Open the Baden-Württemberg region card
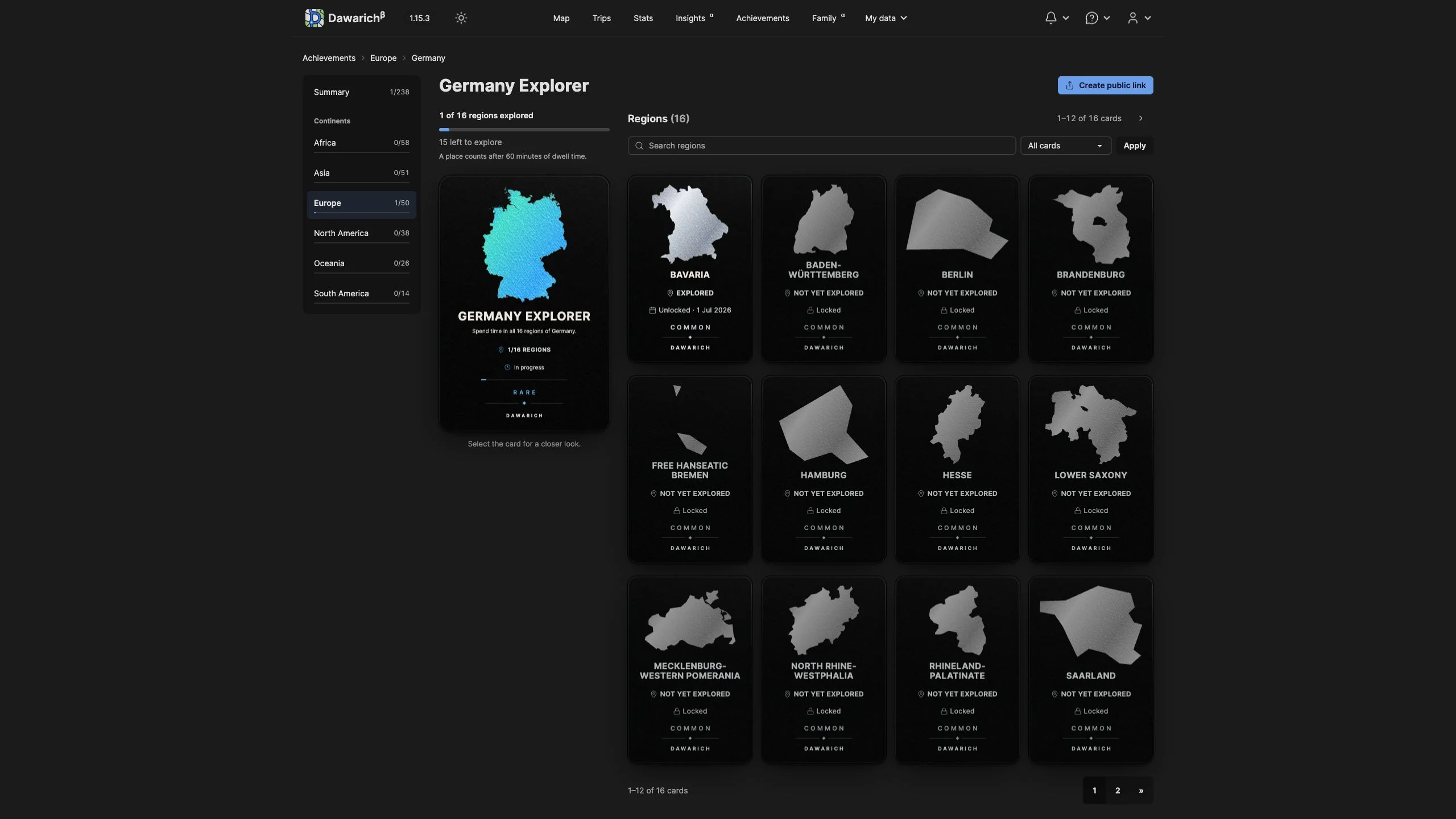 (x=823, y=268)
